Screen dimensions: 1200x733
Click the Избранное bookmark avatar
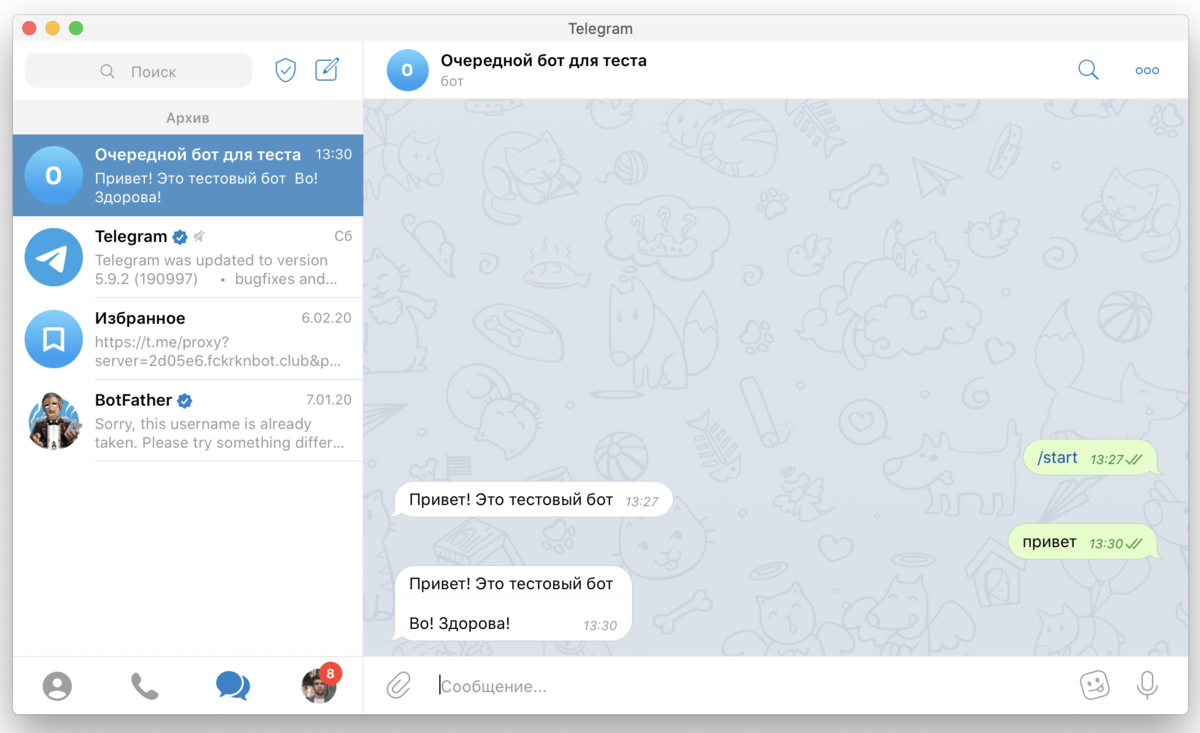point(54,340)
